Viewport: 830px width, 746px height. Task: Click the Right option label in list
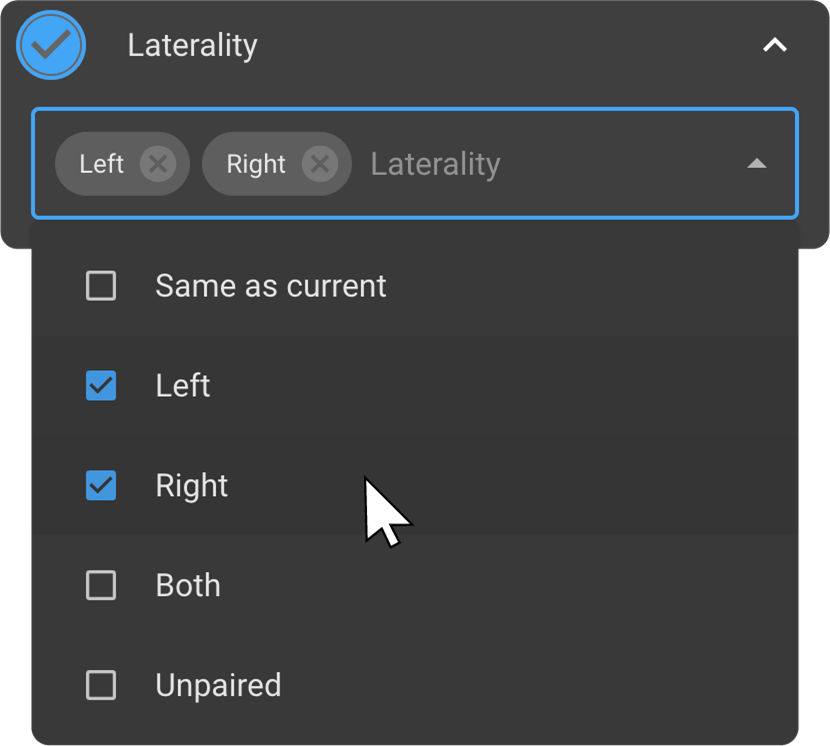click(x=192, y=486)
